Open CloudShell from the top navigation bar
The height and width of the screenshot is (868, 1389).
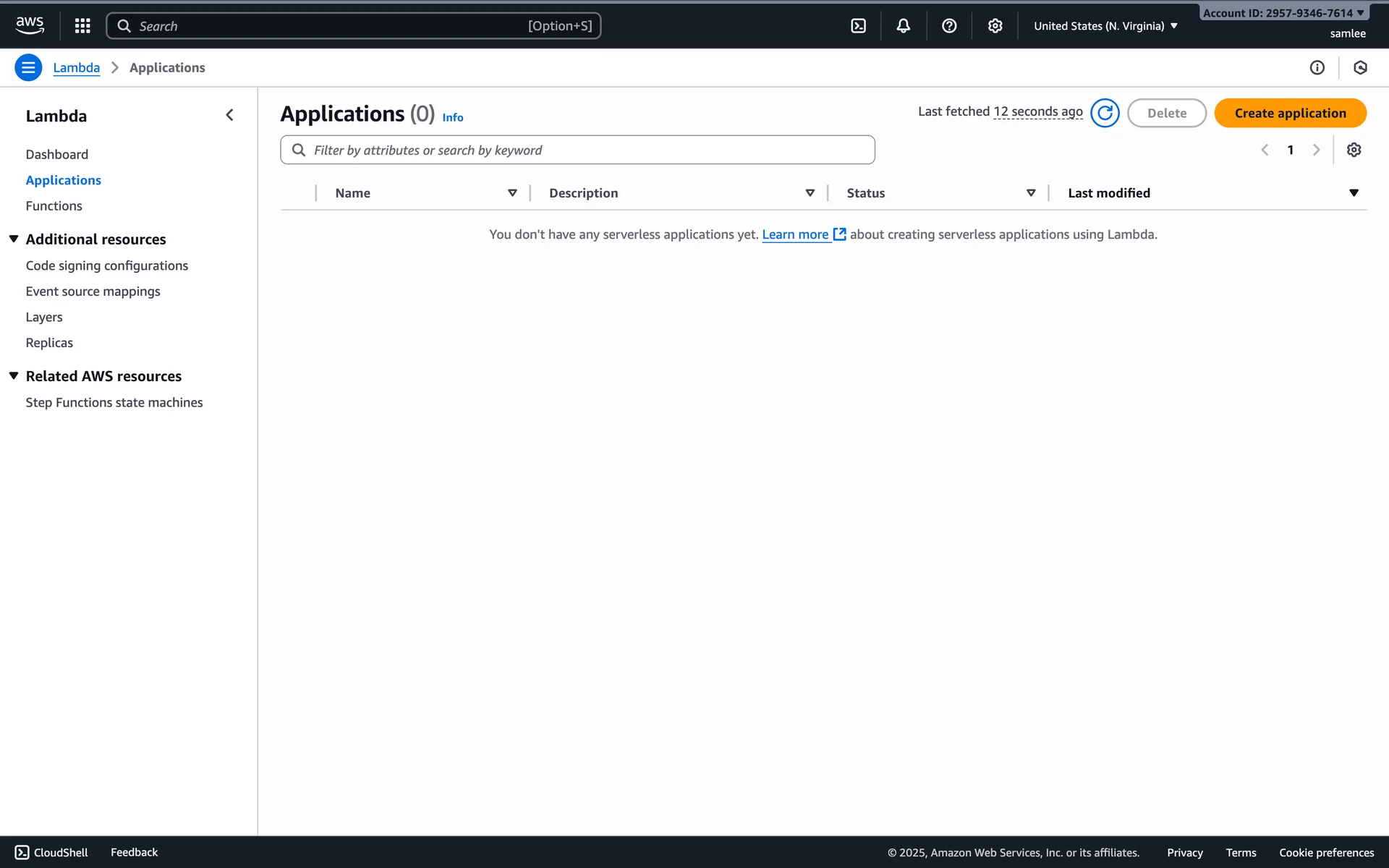858,26
